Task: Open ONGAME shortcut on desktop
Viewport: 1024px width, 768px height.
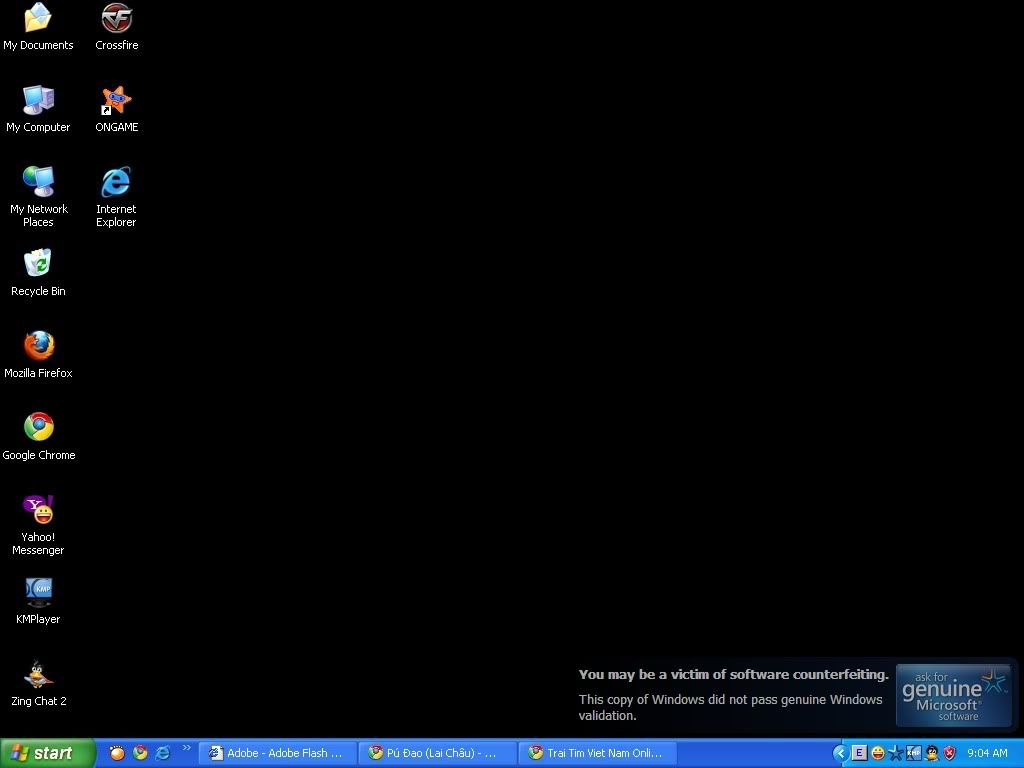Action: pyautogui.click(x=117, y=108)
